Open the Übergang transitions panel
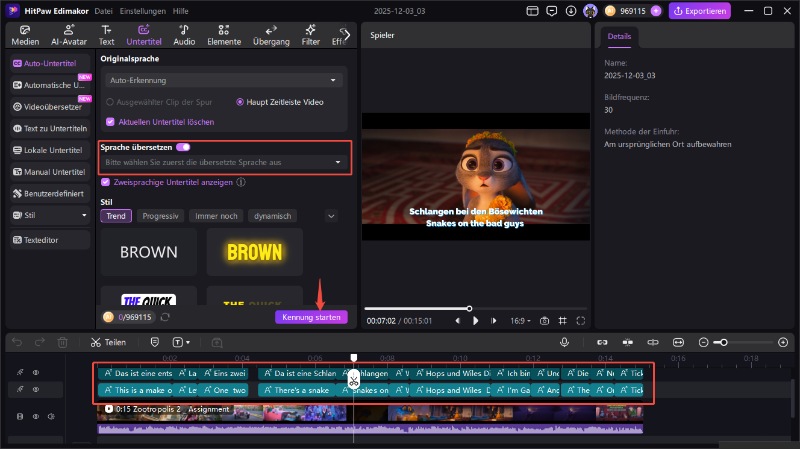The width and height of the screenshot is (800, 449). click(x=272, y=36)
